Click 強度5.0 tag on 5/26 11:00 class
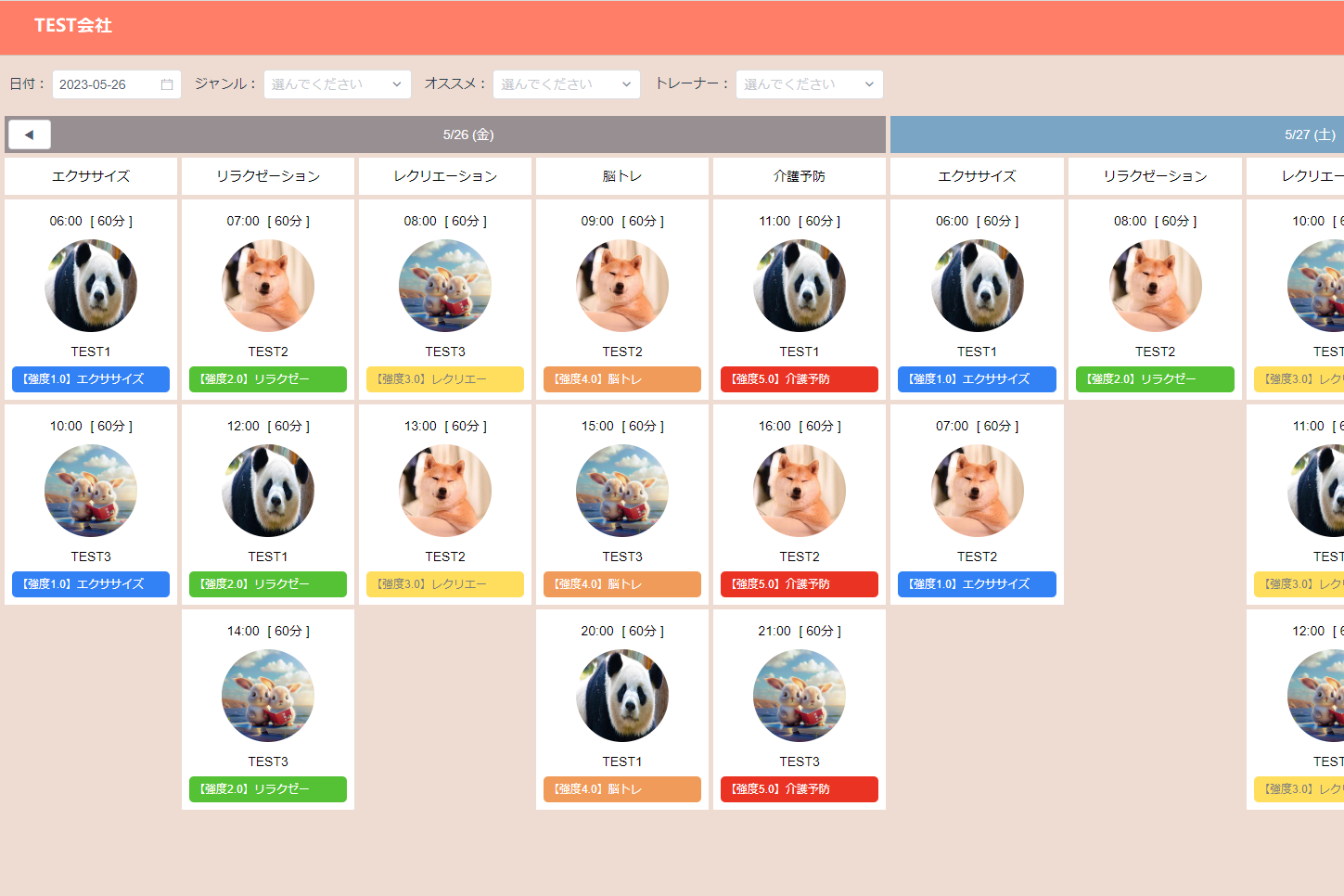Screen dimensions: 1344x896 point(800,379)
